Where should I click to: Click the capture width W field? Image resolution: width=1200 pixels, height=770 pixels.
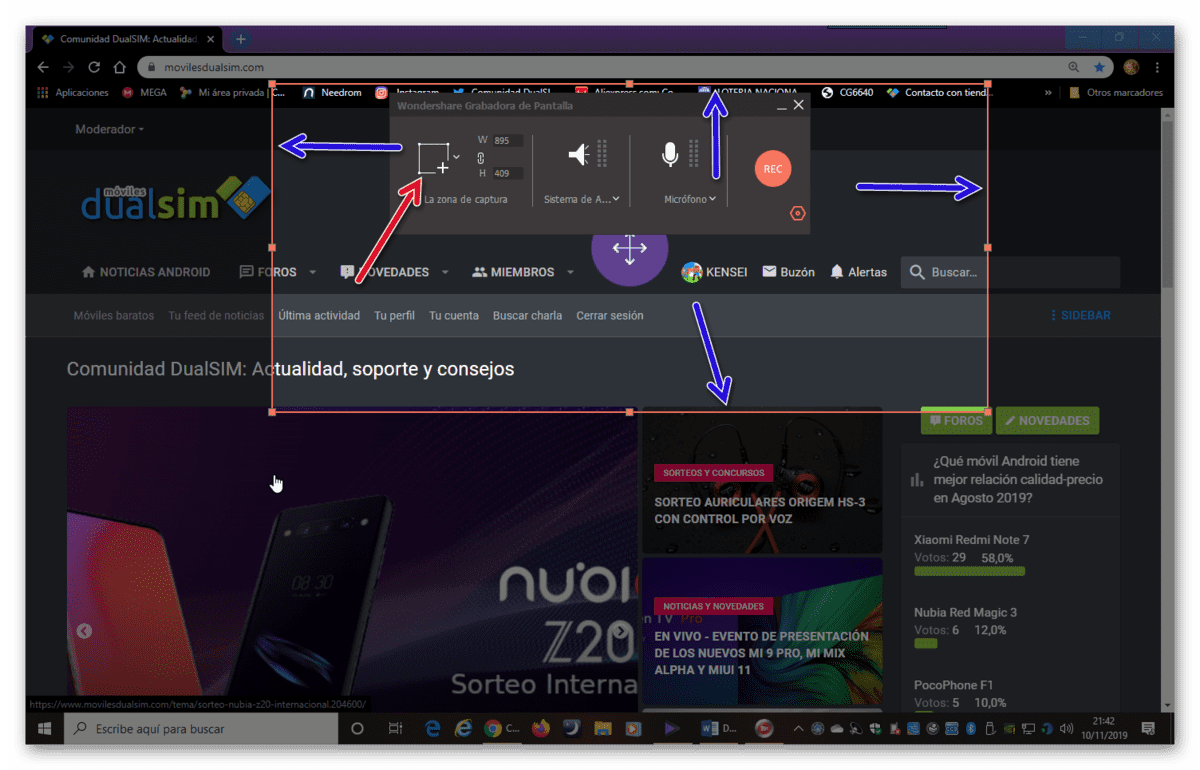click(x=508, y=140)
